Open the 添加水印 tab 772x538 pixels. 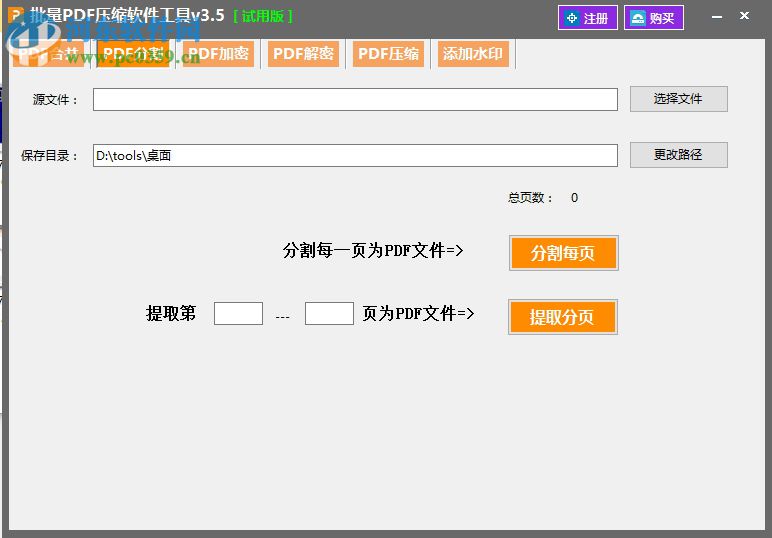(x=473, y=54)
